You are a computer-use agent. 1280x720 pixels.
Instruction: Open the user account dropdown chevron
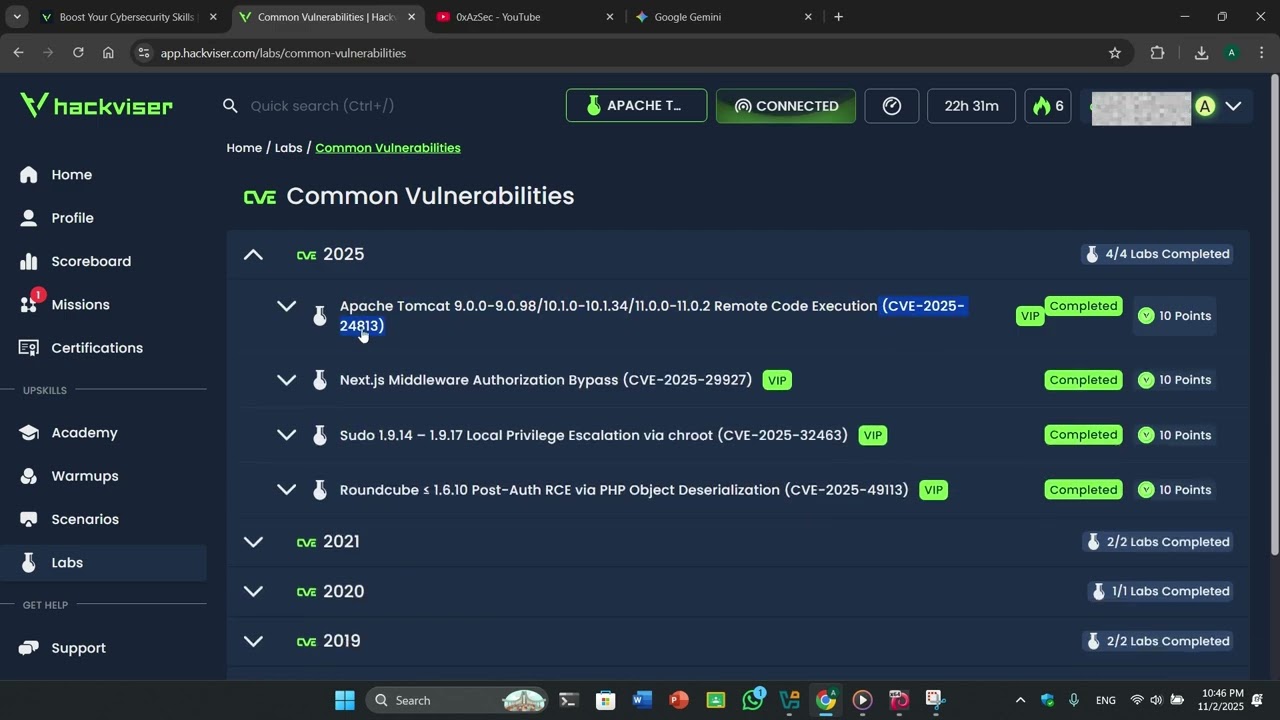pos(1234,106)
